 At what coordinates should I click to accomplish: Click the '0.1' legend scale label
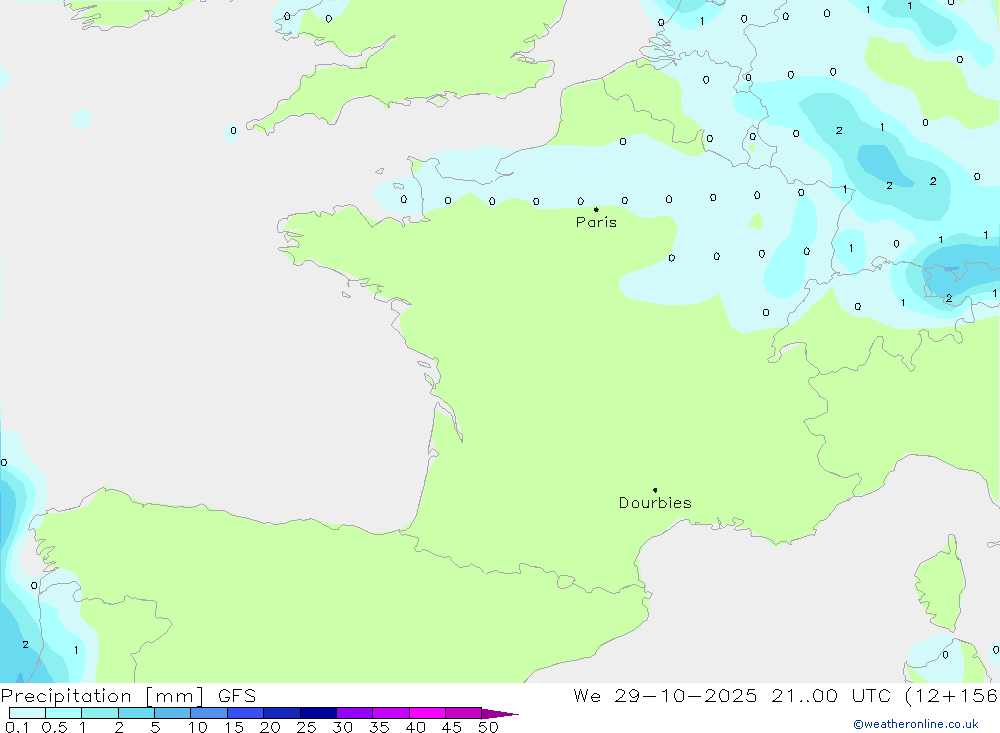17,727
